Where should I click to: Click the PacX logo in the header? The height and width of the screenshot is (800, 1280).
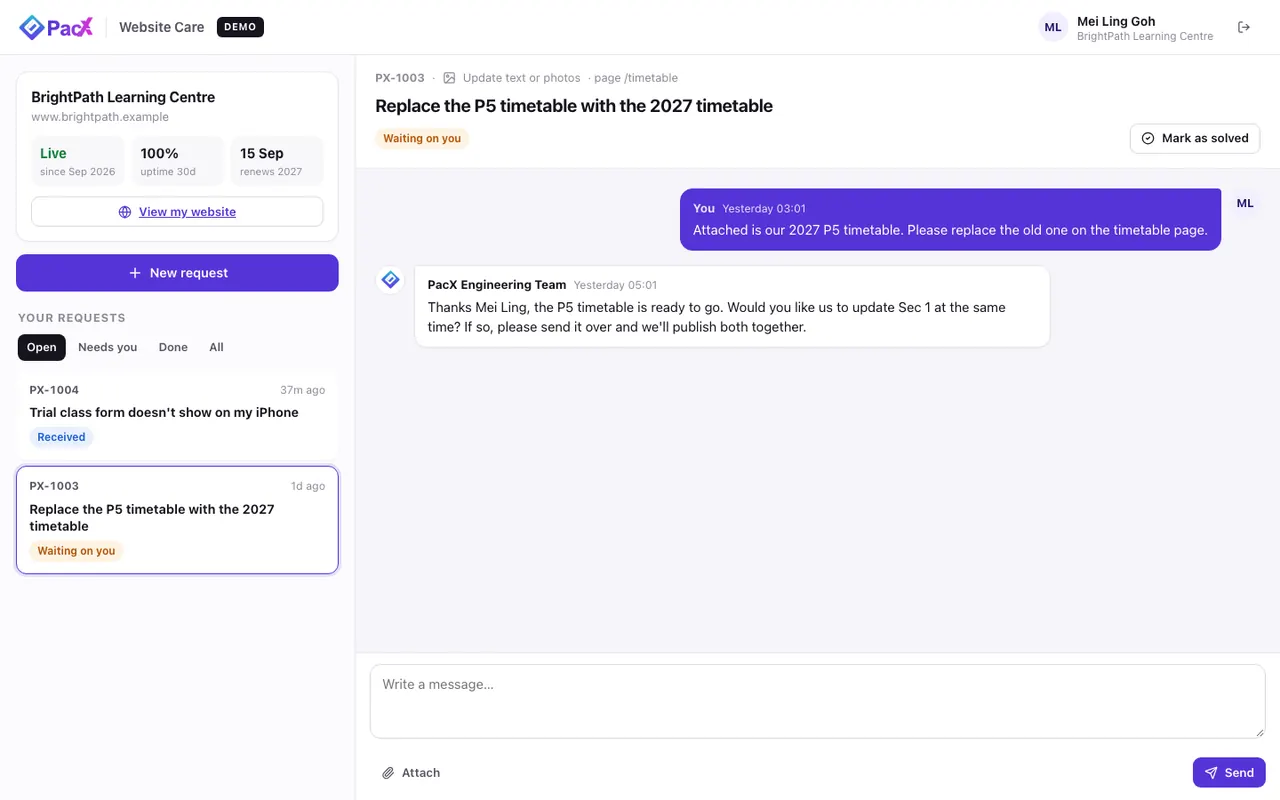tap(56, 27)
